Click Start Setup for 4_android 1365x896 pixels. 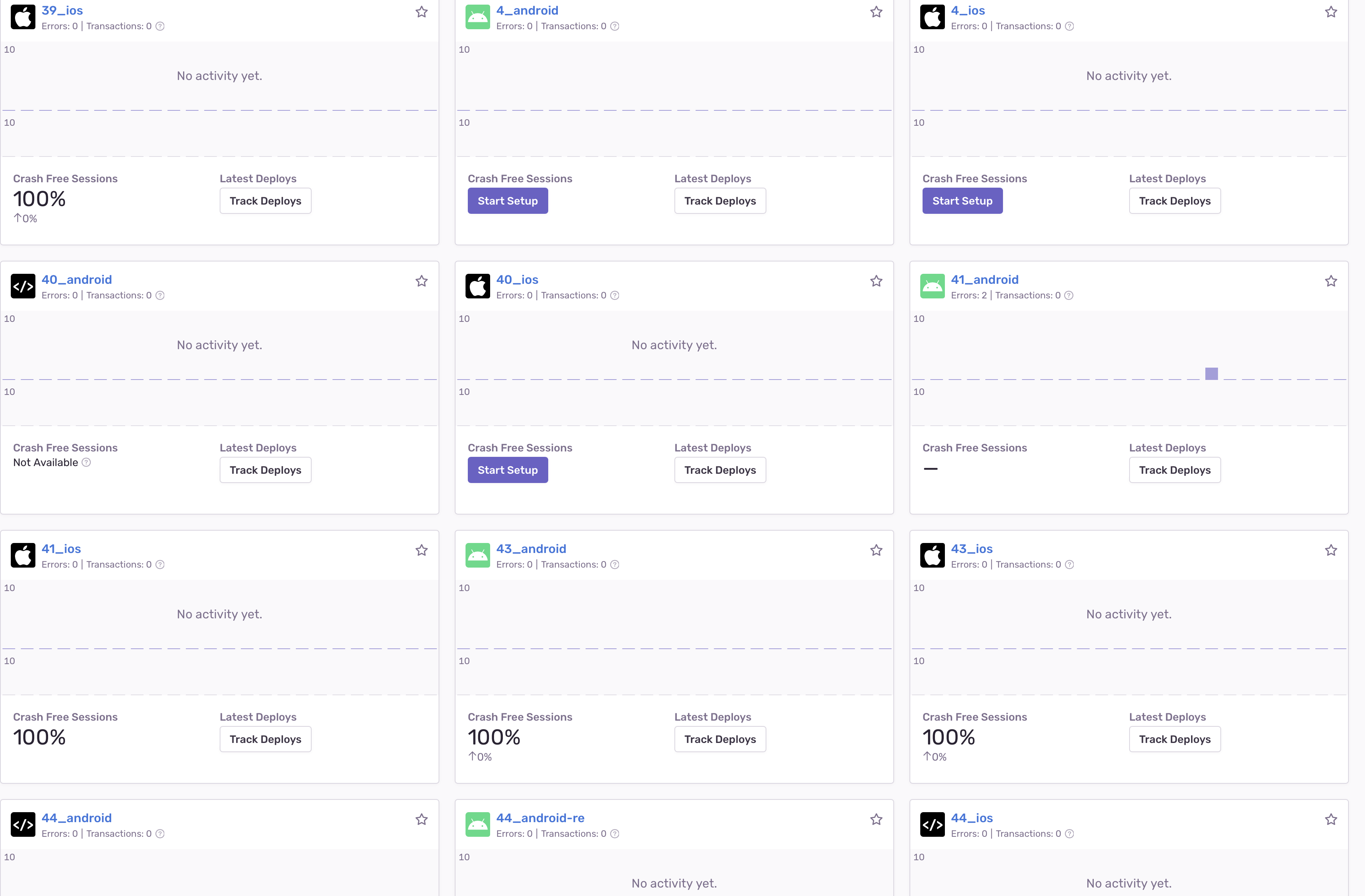click(x=507, y=201)
